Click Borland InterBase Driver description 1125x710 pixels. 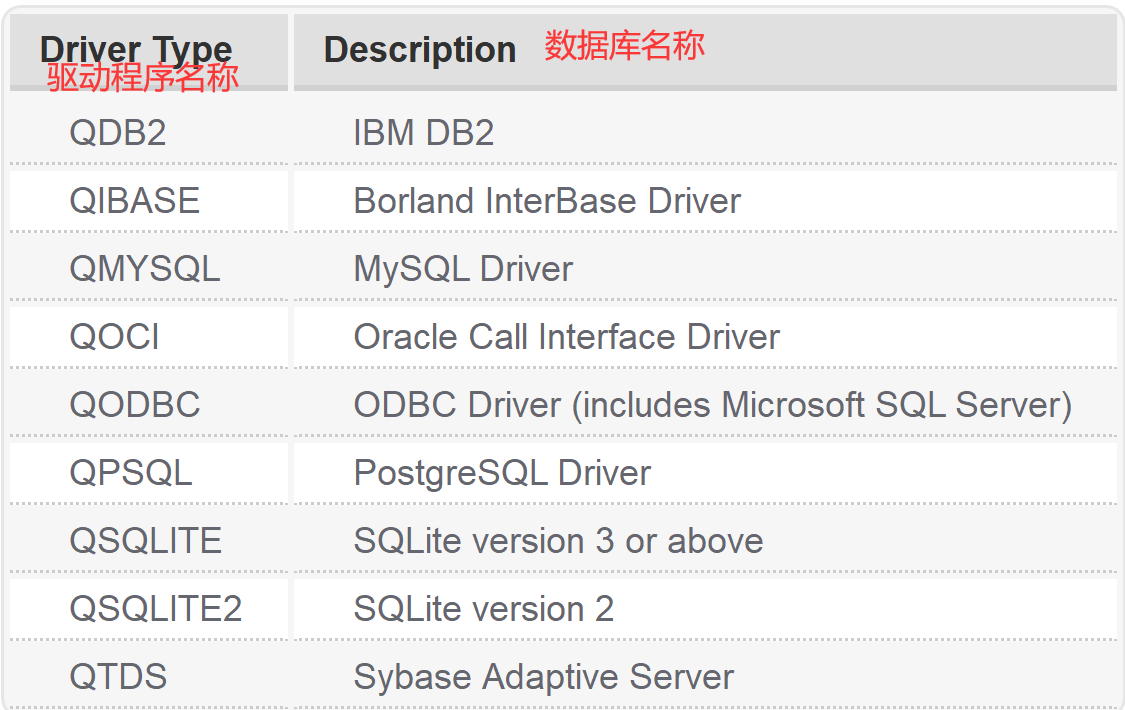547,201
